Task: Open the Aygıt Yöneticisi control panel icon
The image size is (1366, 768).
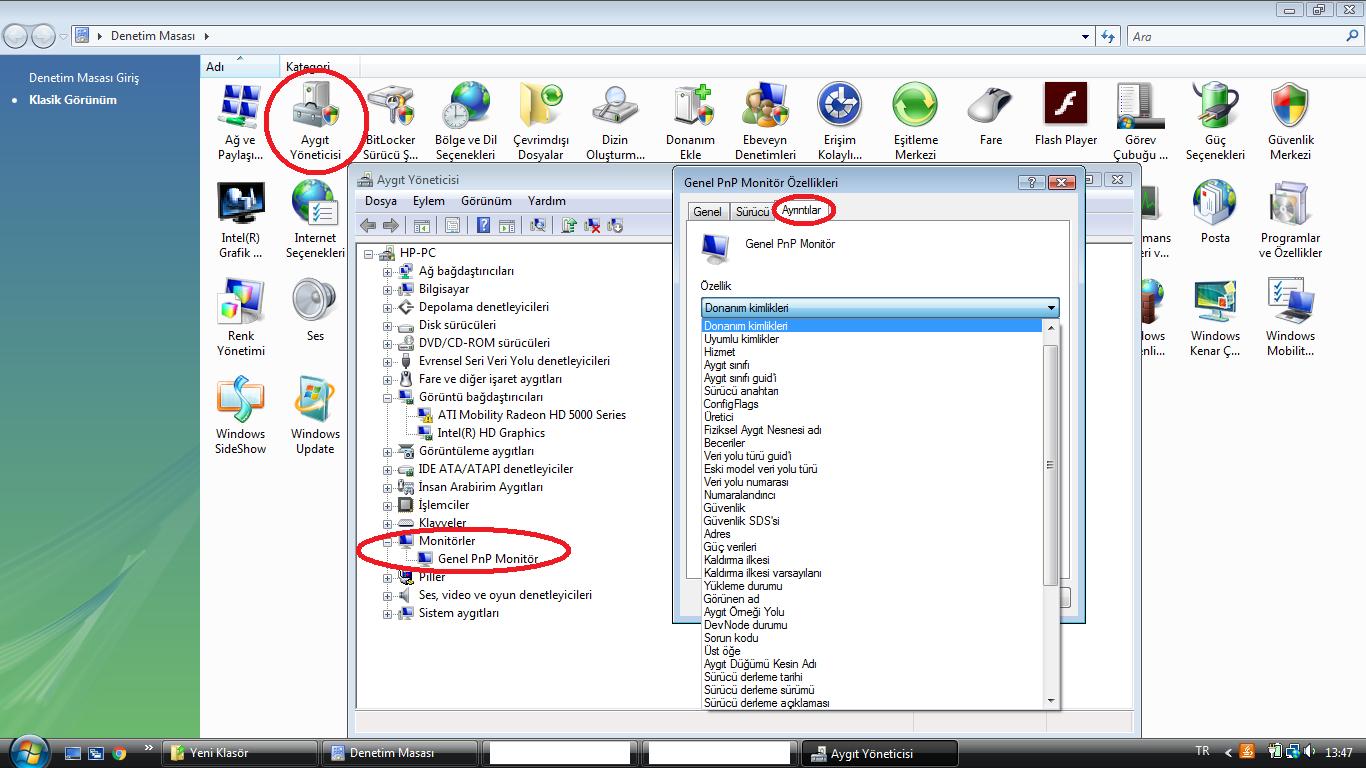Action: [315, 123]
